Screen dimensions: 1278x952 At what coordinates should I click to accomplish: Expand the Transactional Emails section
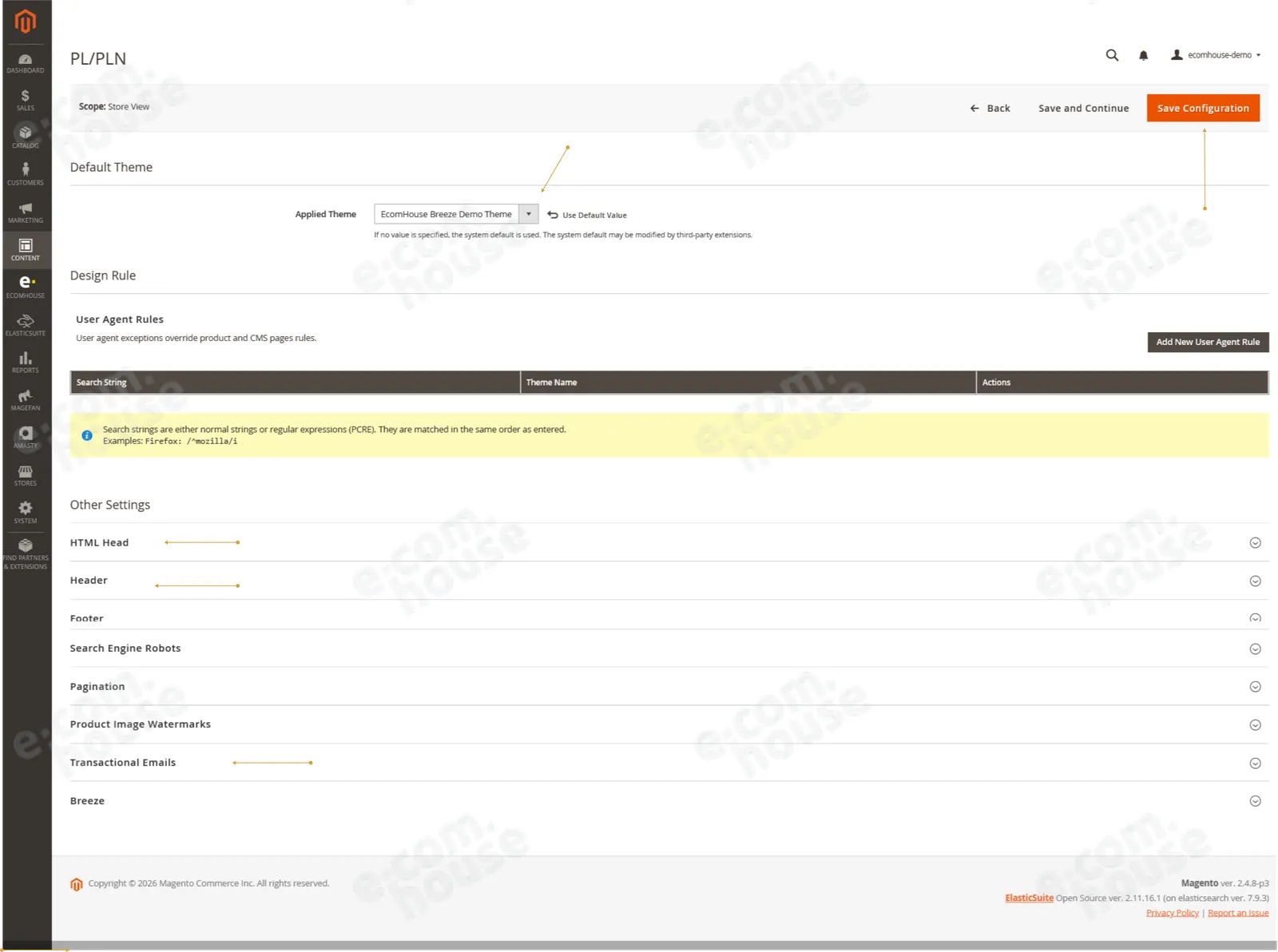669,763
